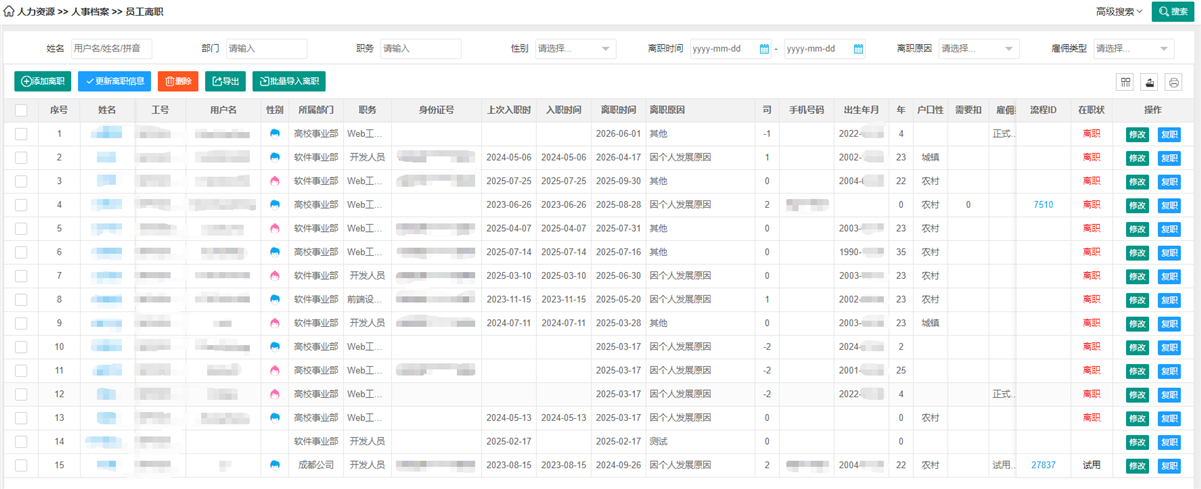Open the 离职原因 reason dropdown

pyautogui.click(x=979, y=48)
